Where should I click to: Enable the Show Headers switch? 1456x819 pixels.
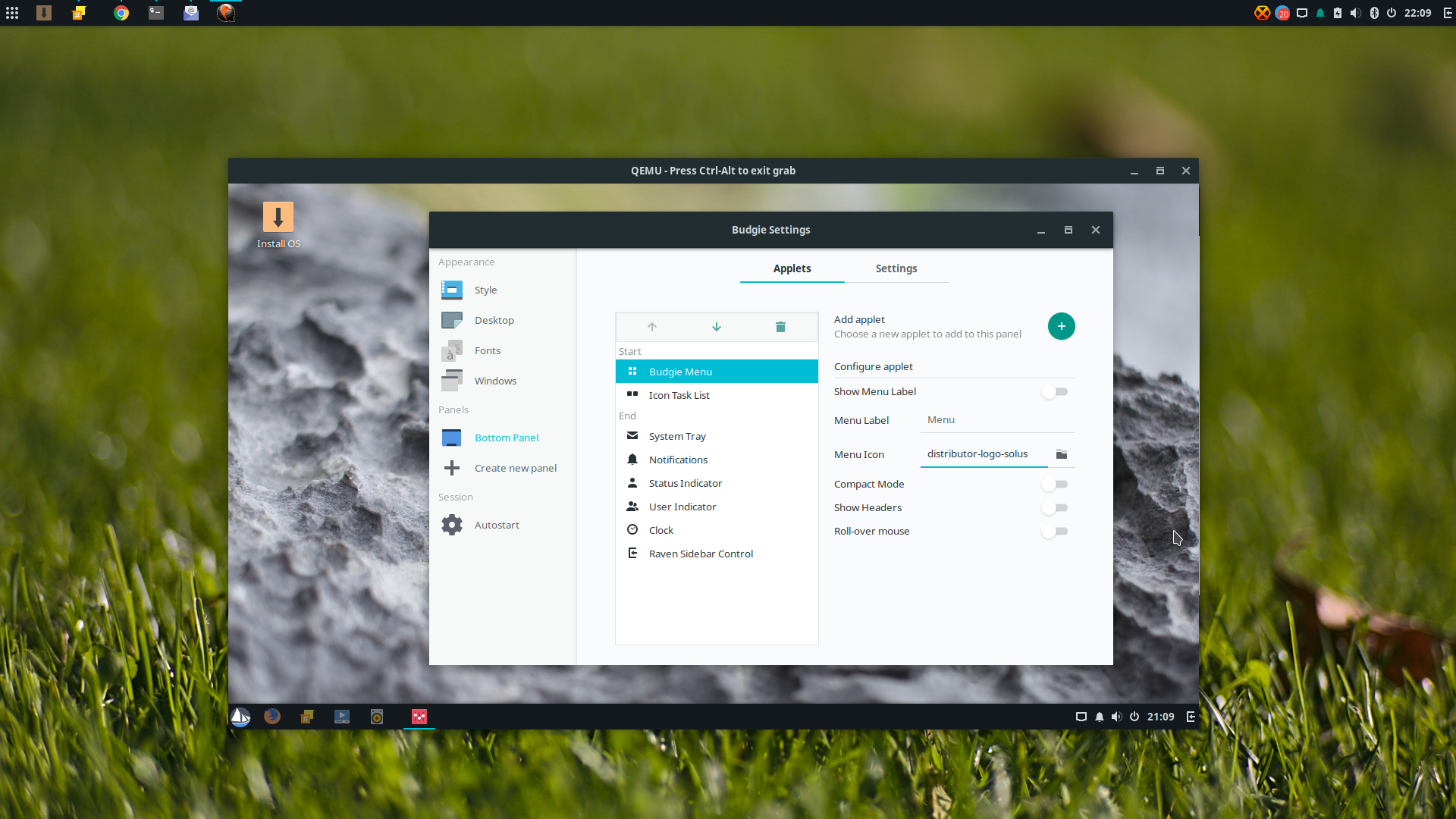click(x=1055, y=507)
